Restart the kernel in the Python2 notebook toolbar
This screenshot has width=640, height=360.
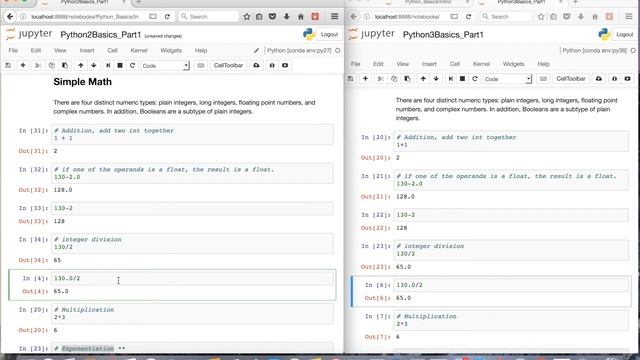tap(132, 65)
